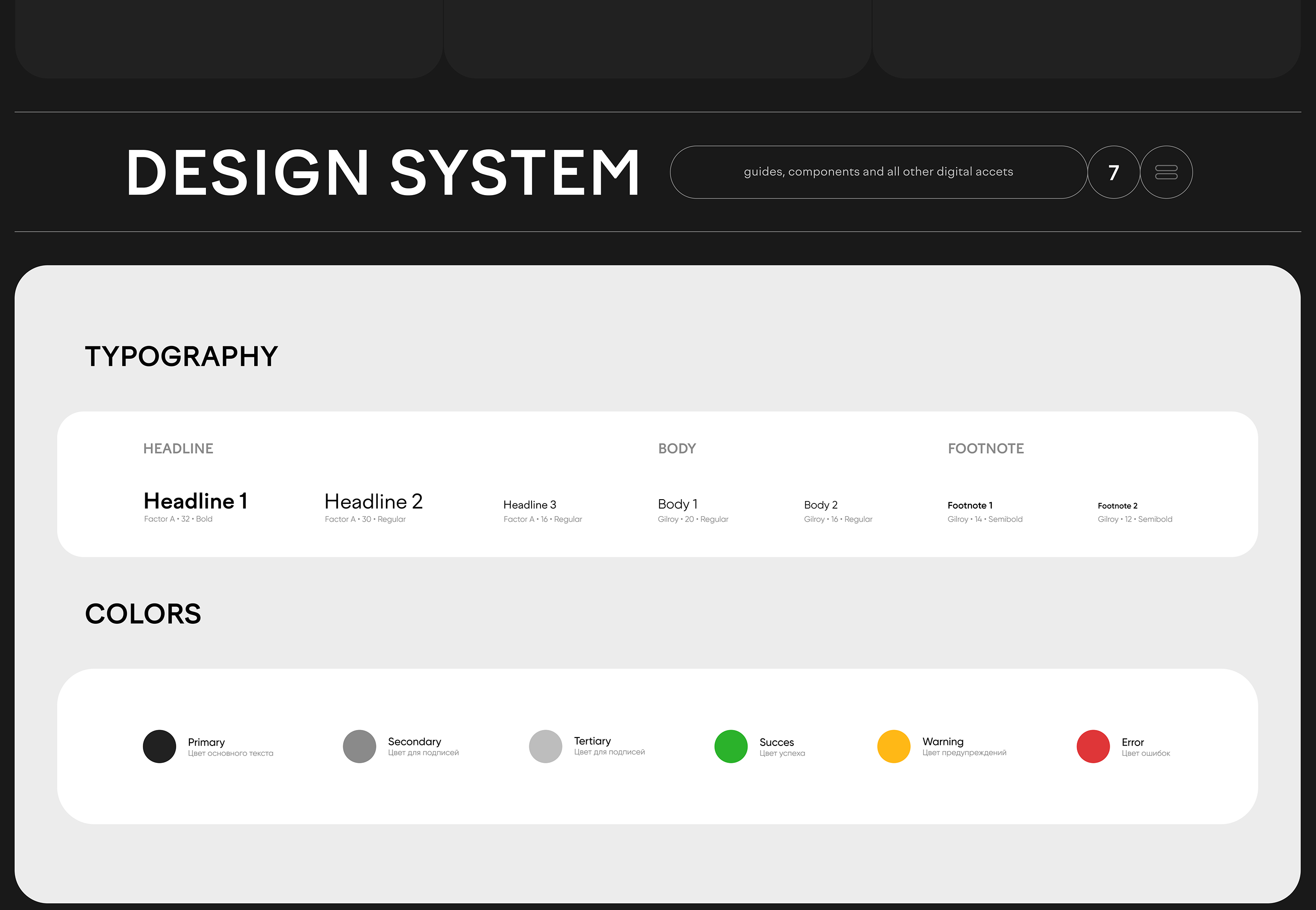This screenshot has width=1316, height=910.
Task: Click the hamburger menu circle icon
Action: tap(1166, 172)
